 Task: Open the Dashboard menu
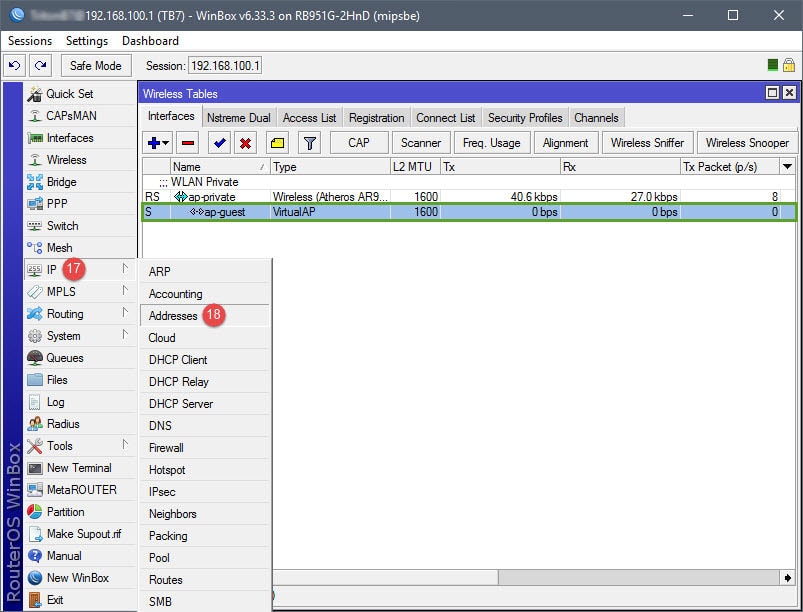pyautogui.click(x=151, y=41)
